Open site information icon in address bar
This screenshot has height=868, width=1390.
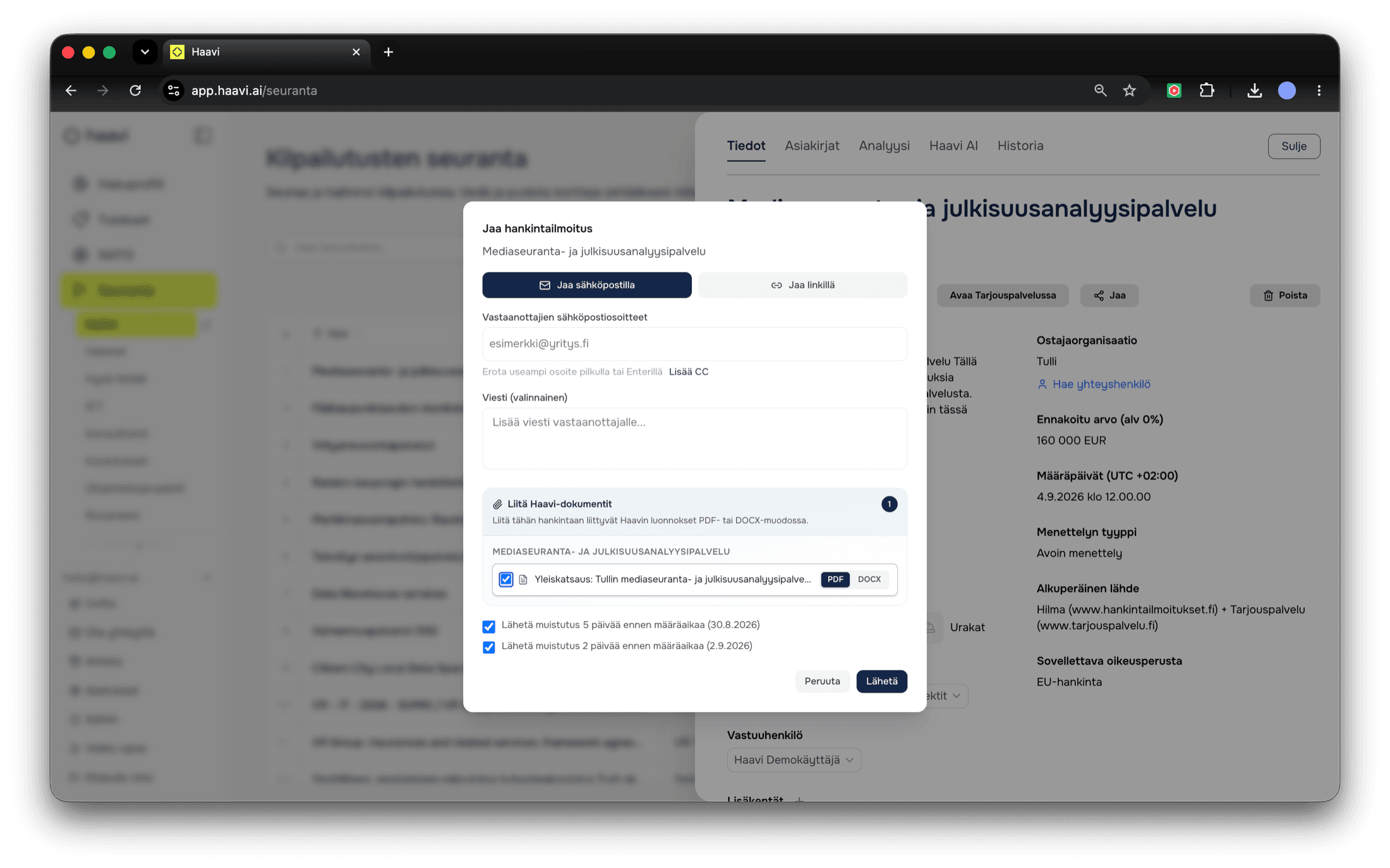pyautogui.click(x=174, y=90)
